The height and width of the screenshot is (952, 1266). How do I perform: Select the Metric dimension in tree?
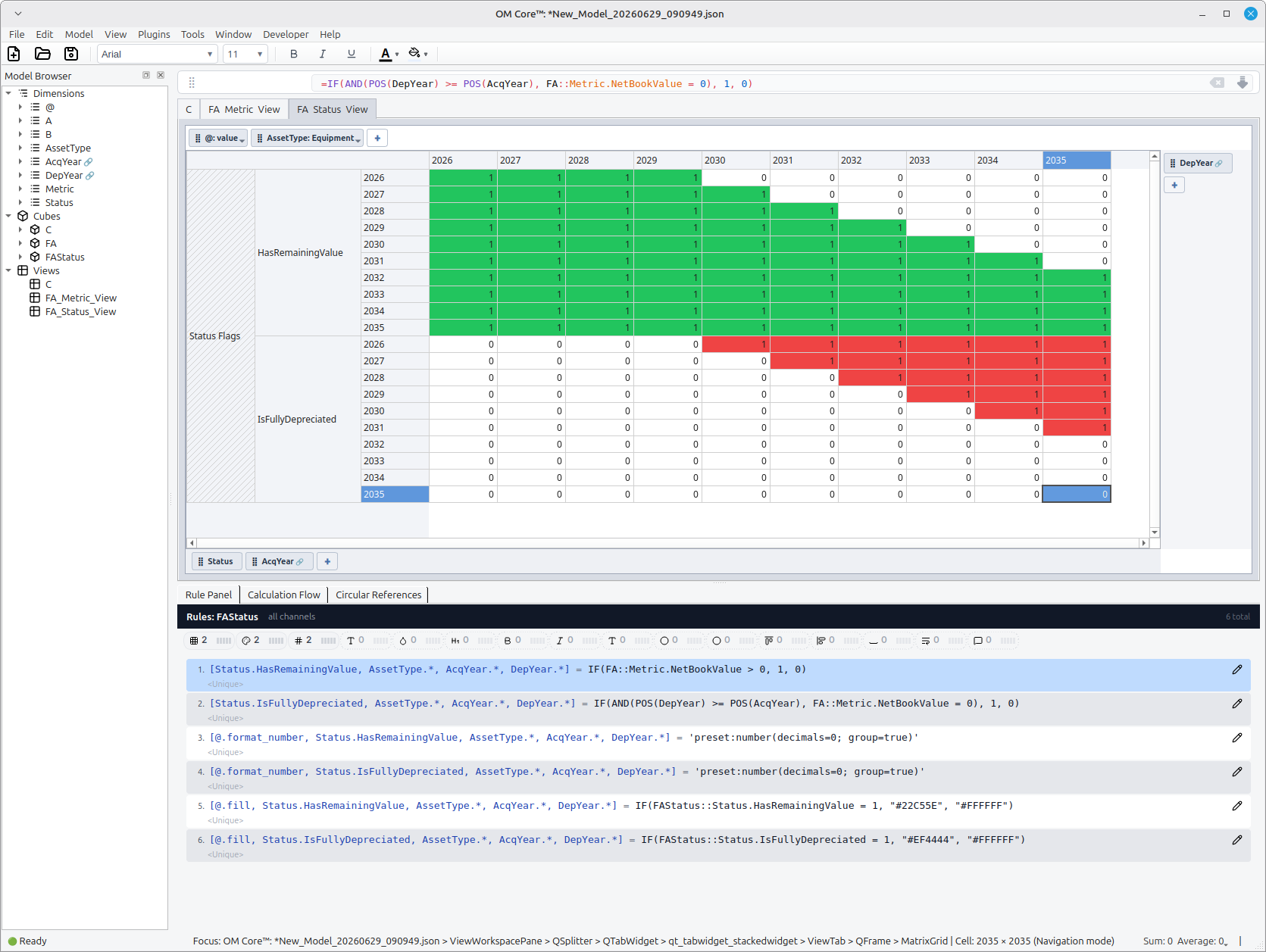pyautogui.click(x=59, y=189)
